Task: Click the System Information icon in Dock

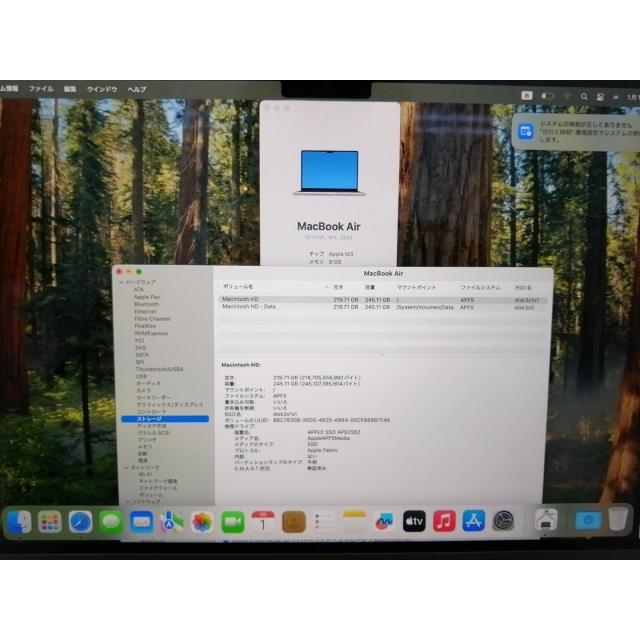Action: pyautogui.click(x=546, y=520)
